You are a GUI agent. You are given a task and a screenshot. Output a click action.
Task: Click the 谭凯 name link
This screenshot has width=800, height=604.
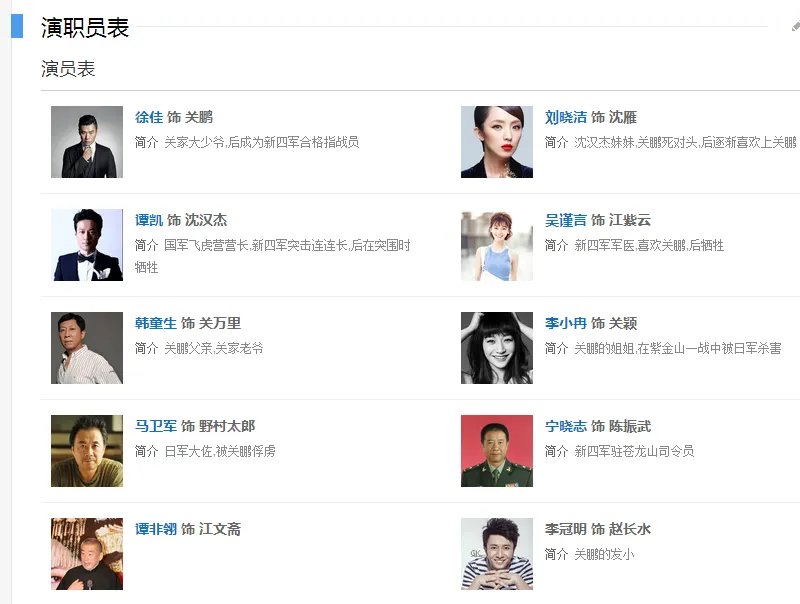149,220
